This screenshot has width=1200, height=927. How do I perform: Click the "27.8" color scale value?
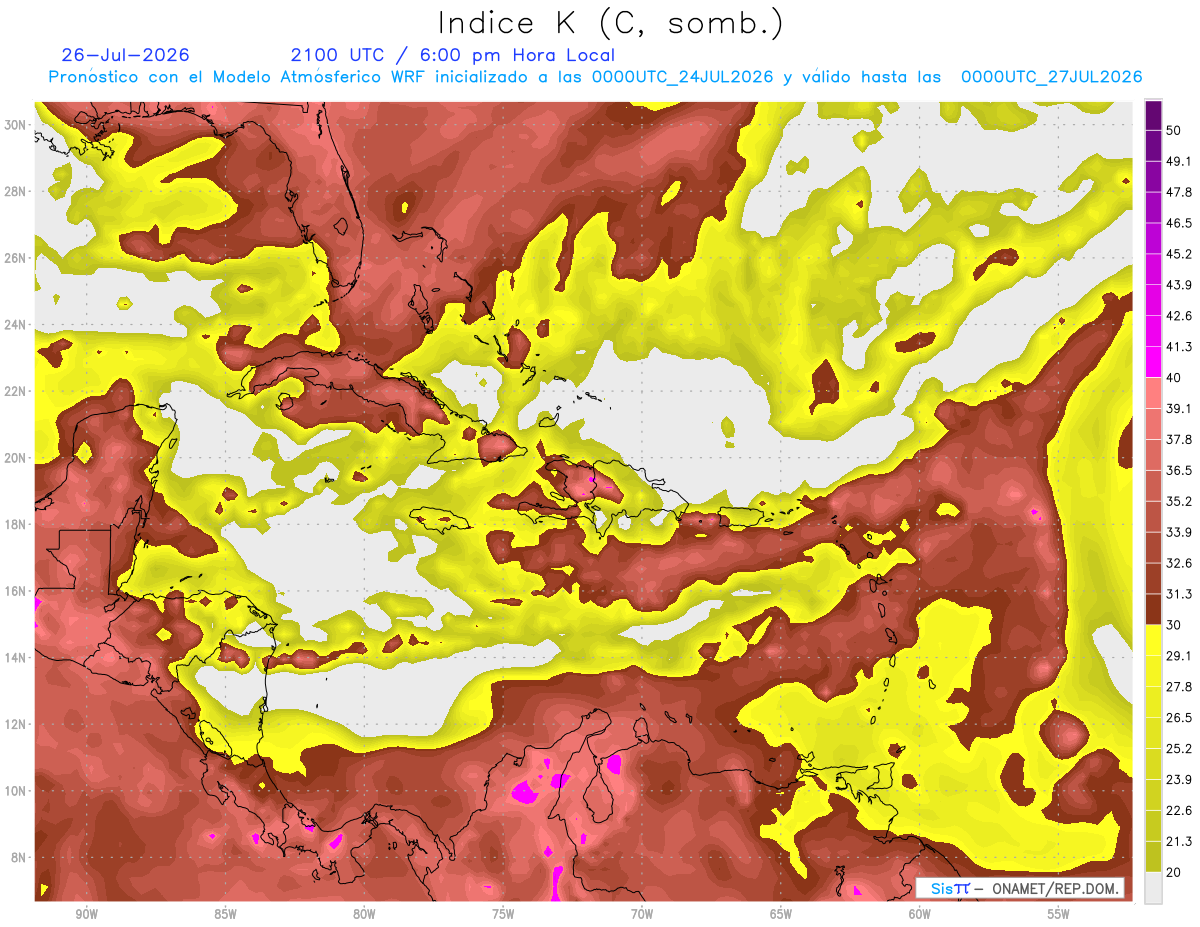coord(1179,687)
